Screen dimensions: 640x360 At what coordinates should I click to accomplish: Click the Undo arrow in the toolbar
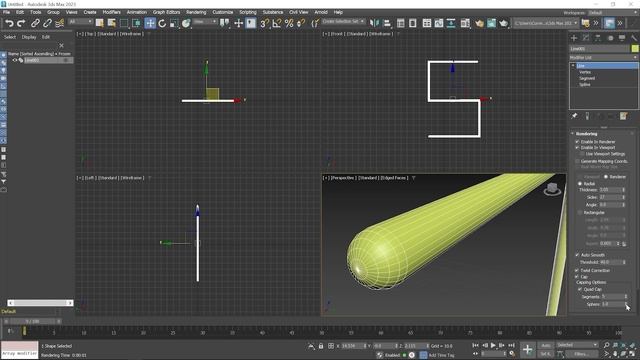[9, 23]
